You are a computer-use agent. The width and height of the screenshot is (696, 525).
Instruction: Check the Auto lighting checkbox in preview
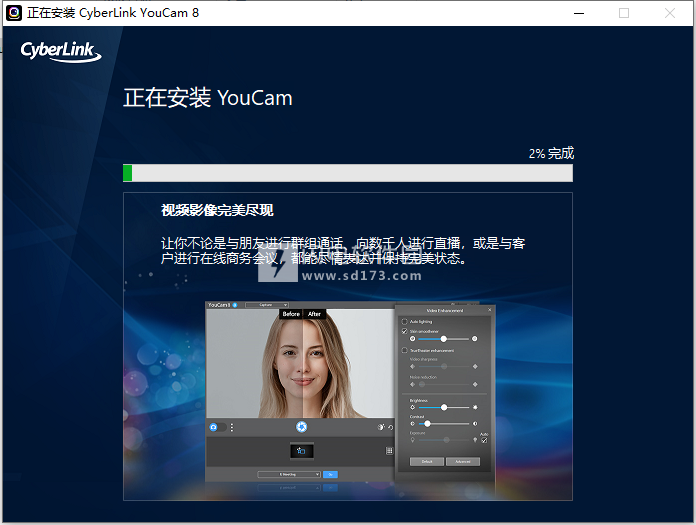coord(404,321)
